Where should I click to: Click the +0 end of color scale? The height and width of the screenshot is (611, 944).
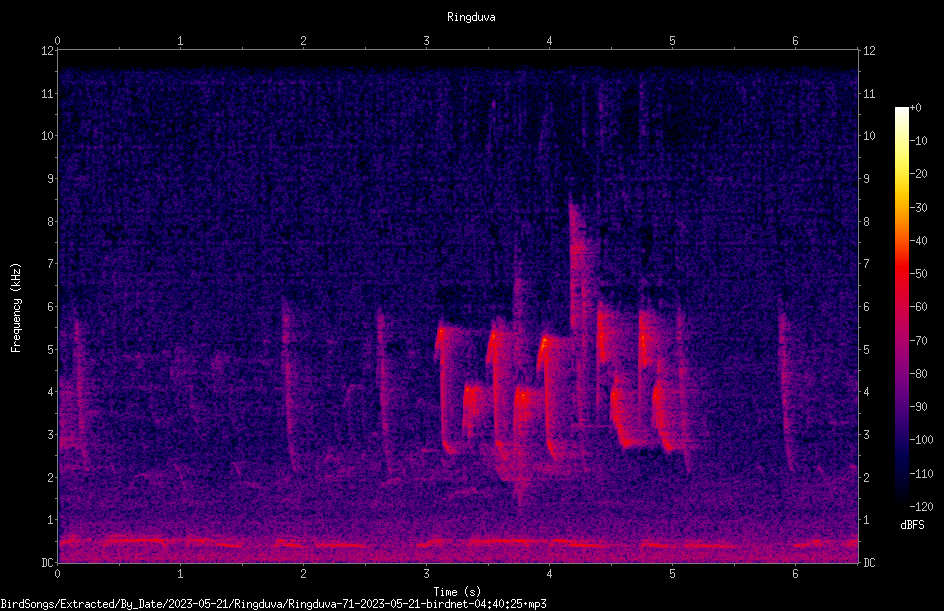[x=915, y=108]
